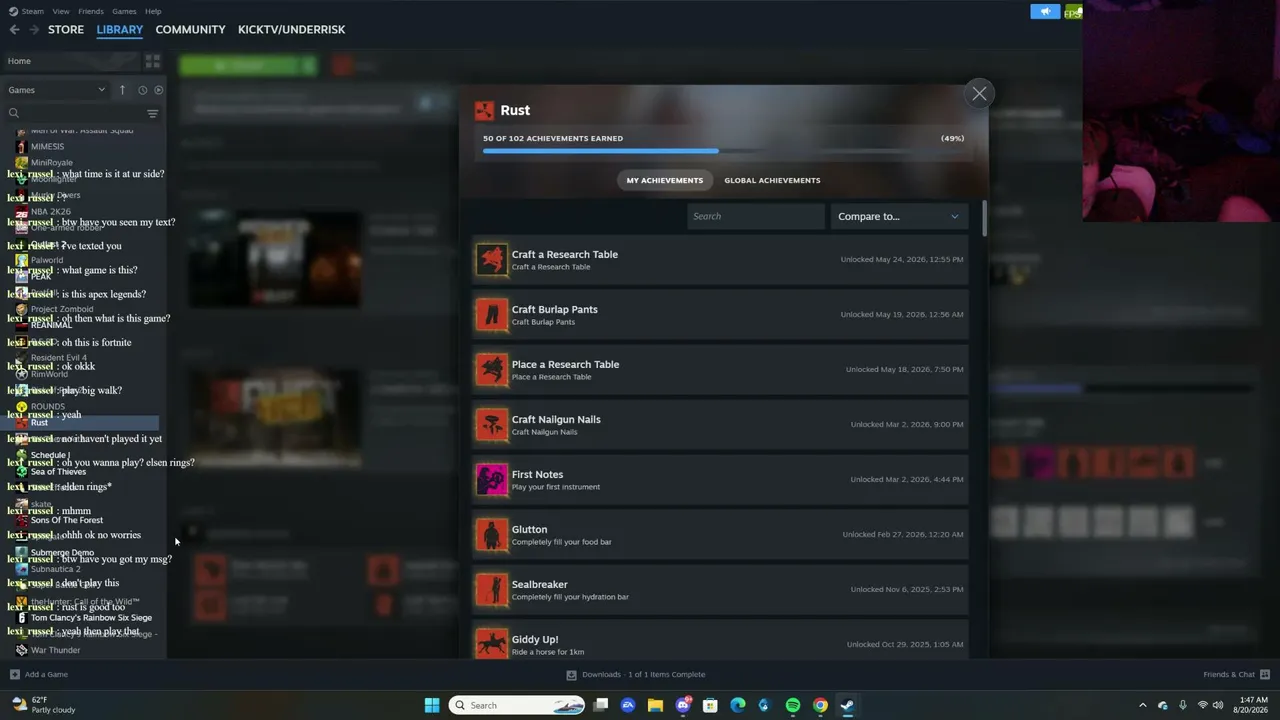This screenshot has width=1280, height=720.
Task: Filter library by recent activity clock icon
Action: pyautogui.click(x=142, y=90)
